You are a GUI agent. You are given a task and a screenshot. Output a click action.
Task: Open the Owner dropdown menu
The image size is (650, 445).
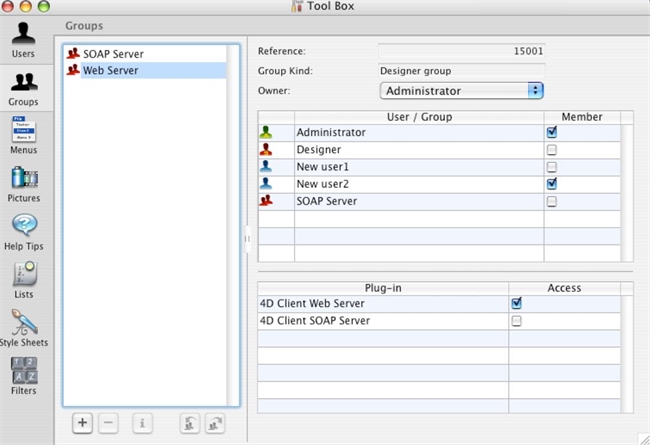(x=461, y=91)
